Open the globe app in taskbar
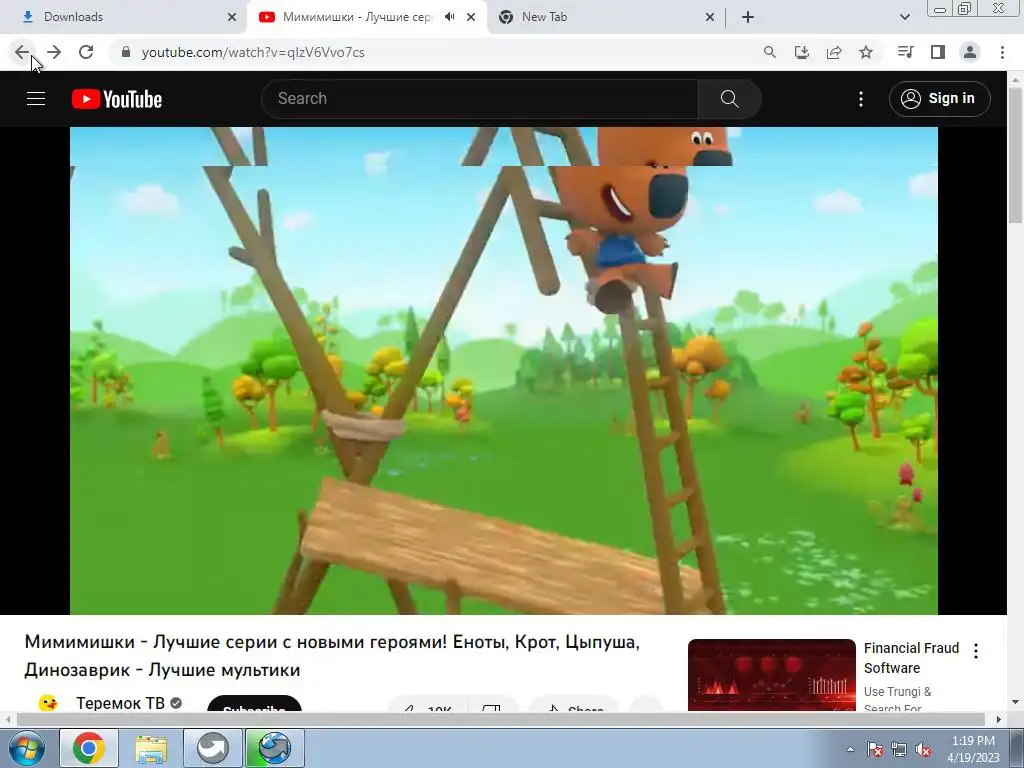 coord(274,748)
